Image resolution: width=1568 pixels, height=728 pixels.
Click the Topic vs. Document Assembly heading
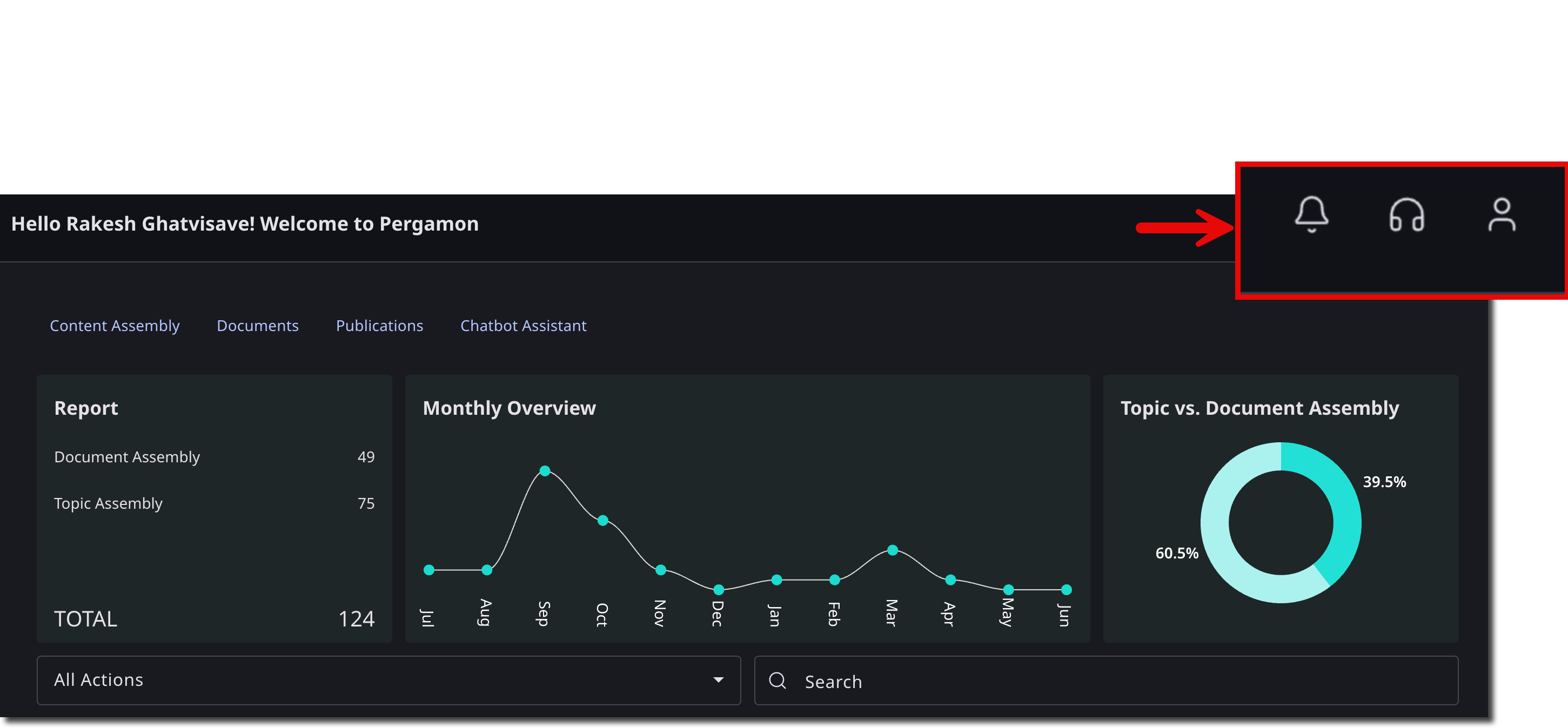pos(1259,408)
